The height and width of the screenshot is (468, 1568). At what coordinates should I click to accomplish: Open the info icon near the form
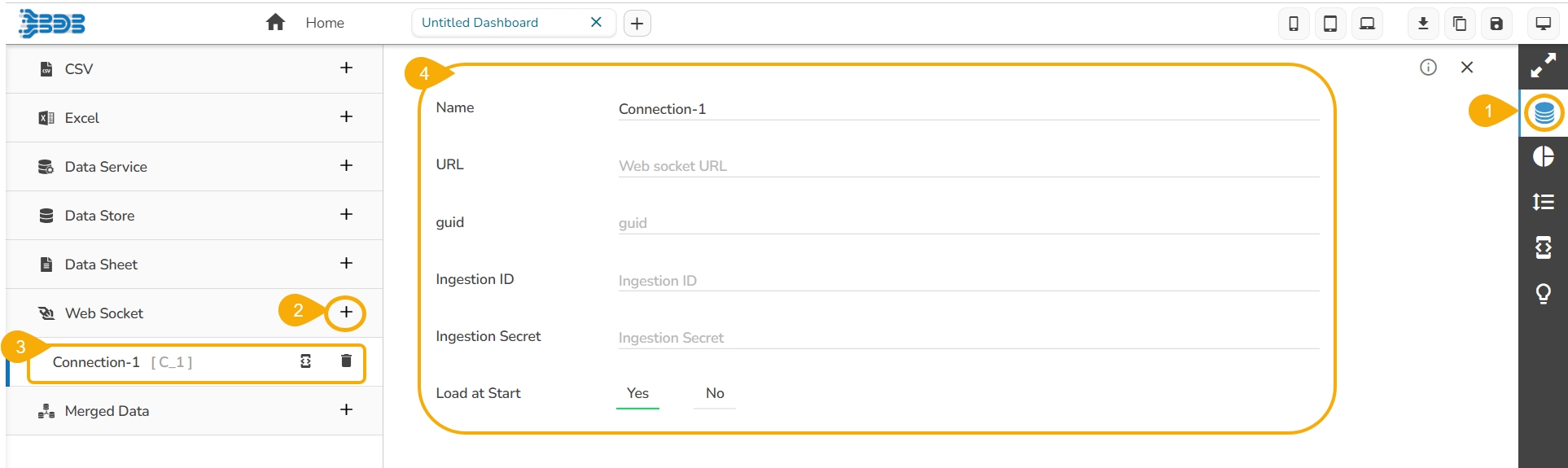(x=1428, y=68)
